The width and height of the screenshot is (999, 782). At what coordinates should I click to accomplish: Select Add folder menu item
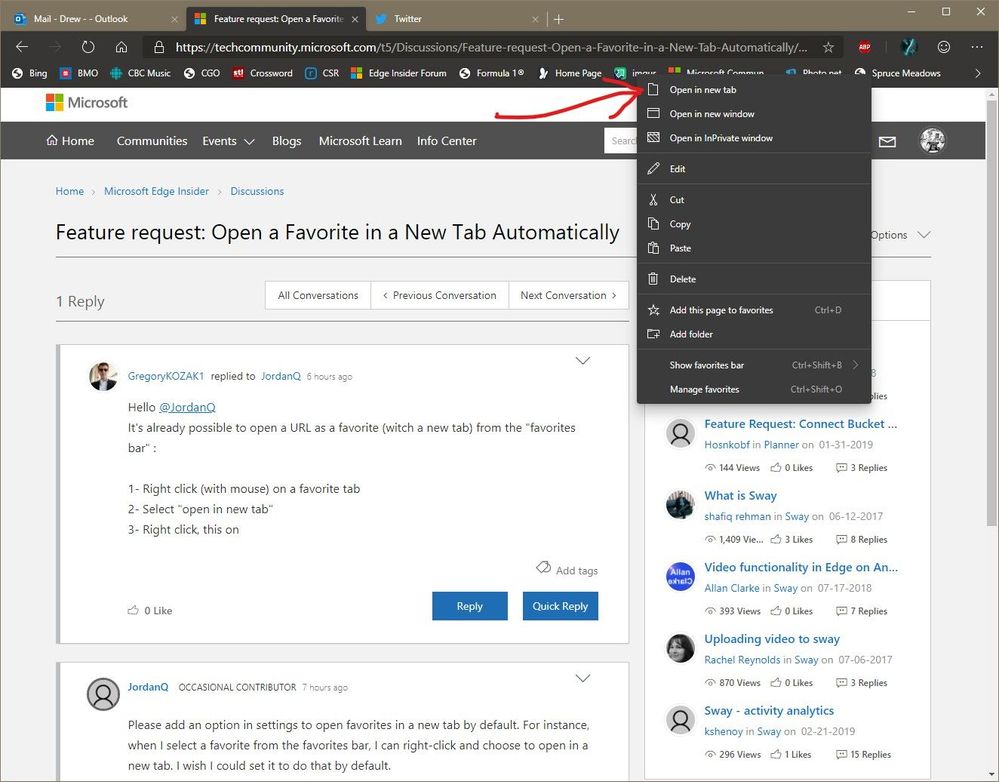pos(754,335)
